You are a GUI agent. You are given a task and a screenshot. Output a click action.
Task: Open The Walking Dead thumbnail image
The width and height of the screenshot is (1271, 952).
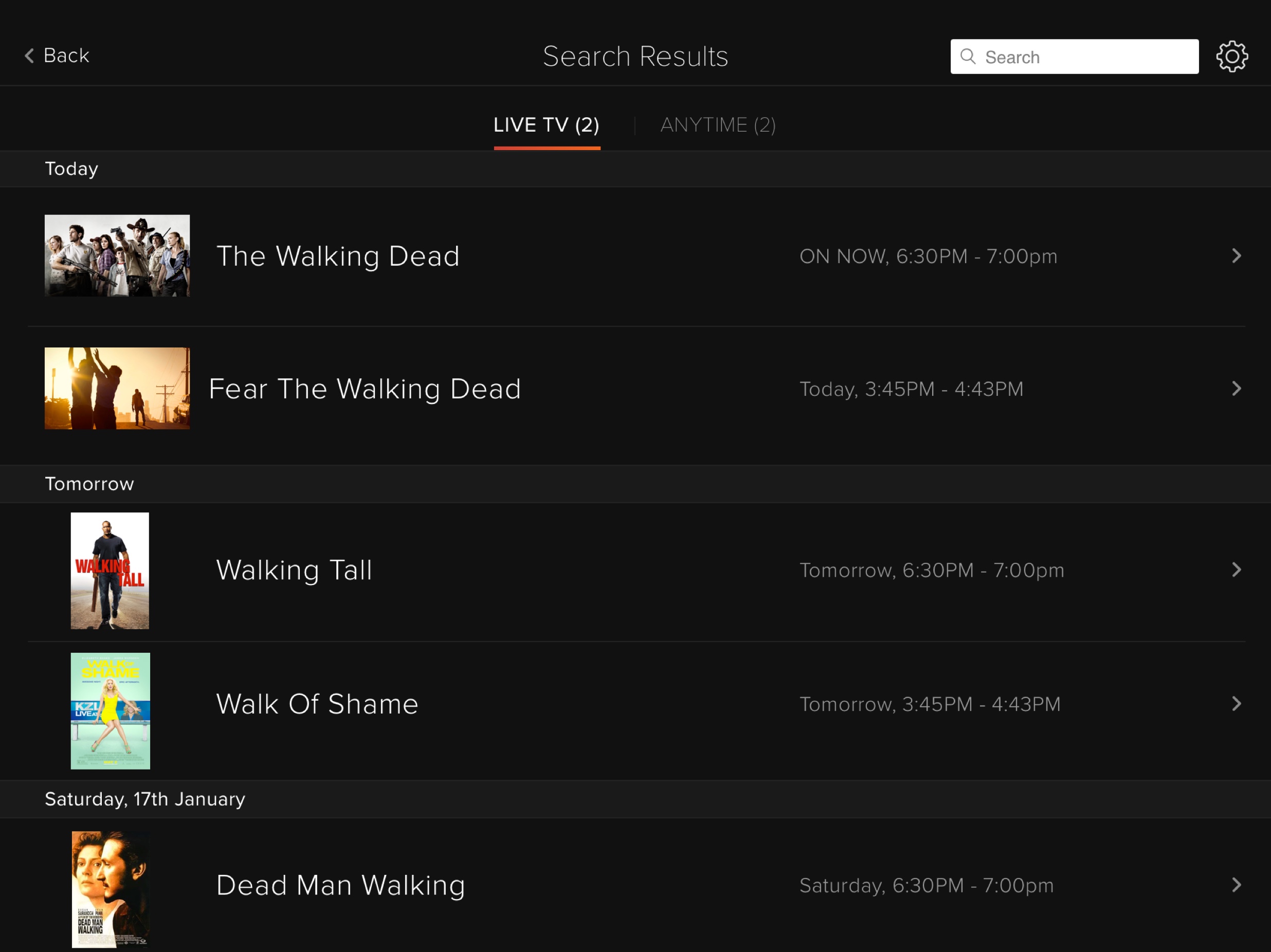pyautogui.click(x=117, y=255)
